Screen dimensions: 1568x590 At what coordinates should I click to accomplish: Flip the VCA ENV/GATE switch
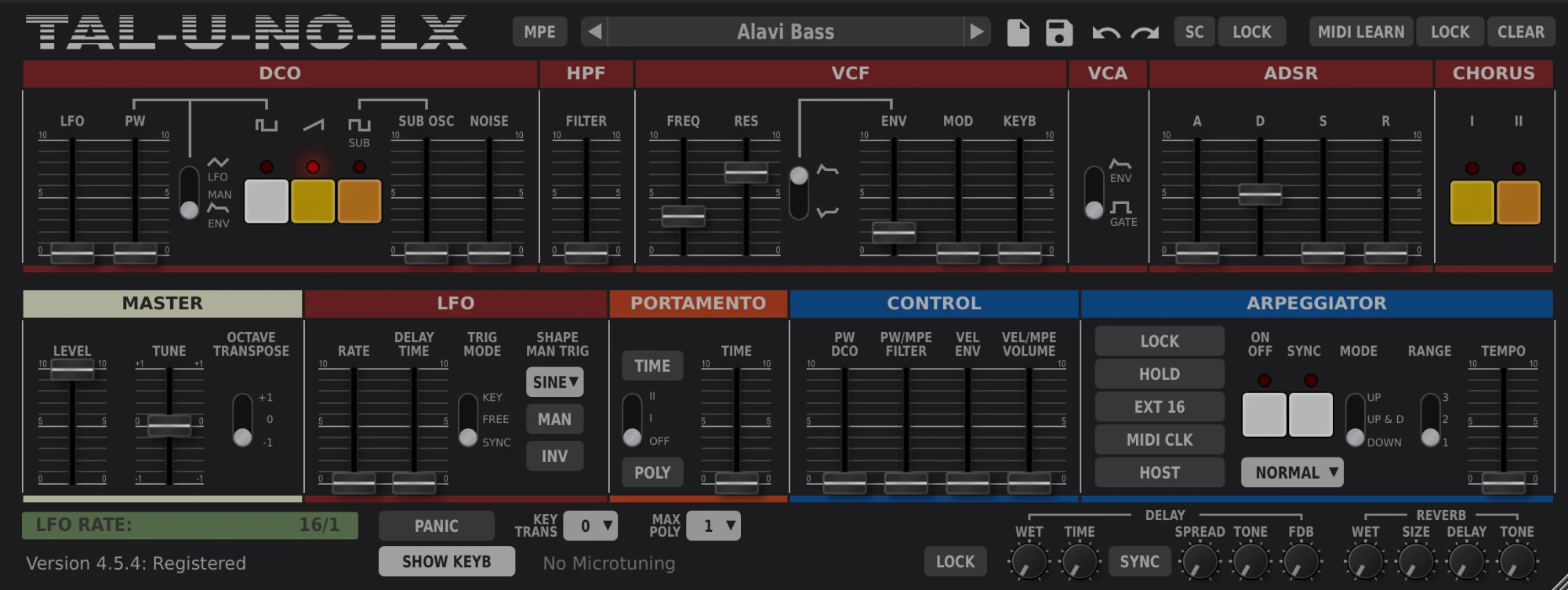[x=1094, y=192]
